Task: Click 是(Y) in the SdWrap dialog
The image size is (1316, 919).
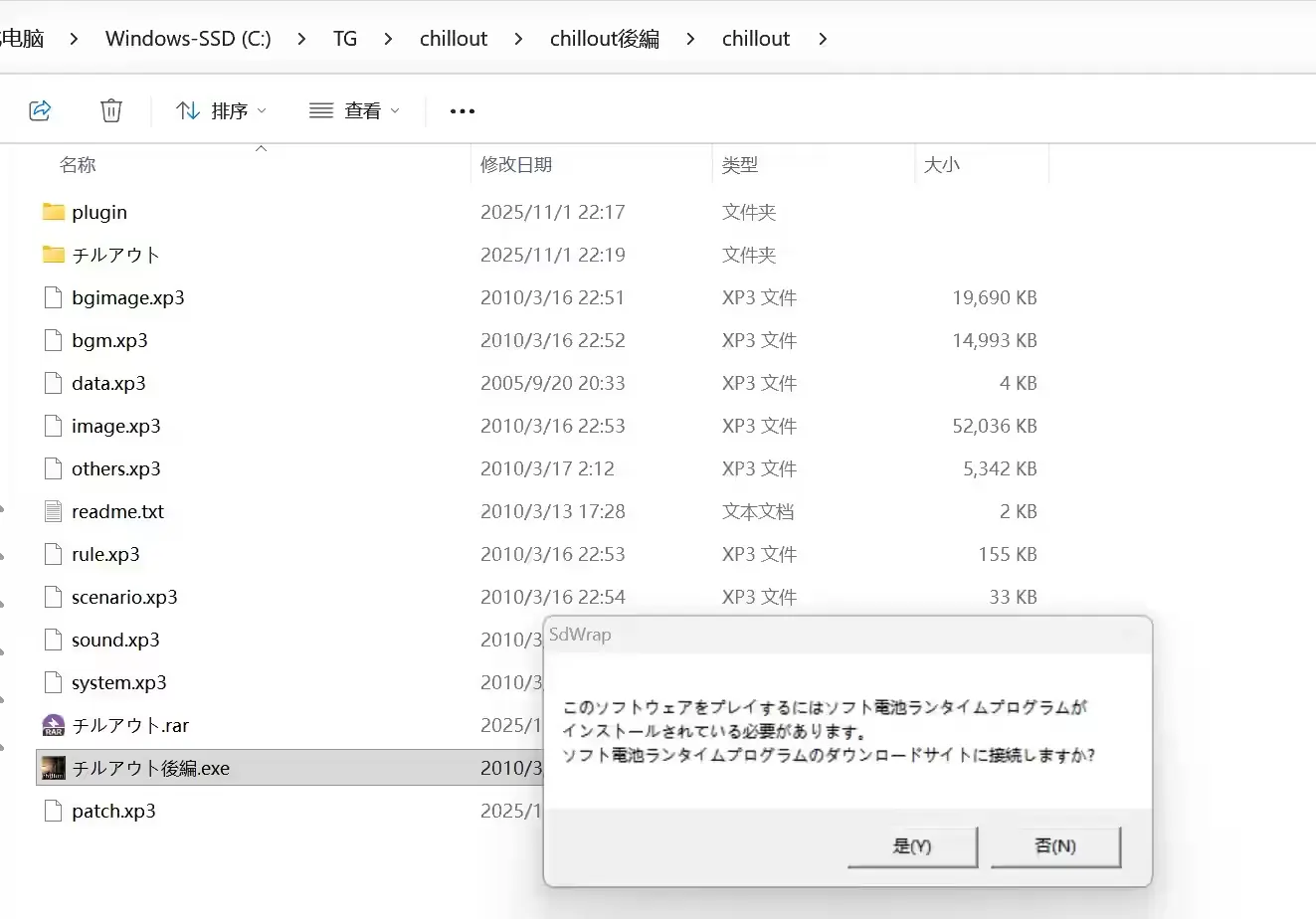Action: tap(912, 846)
